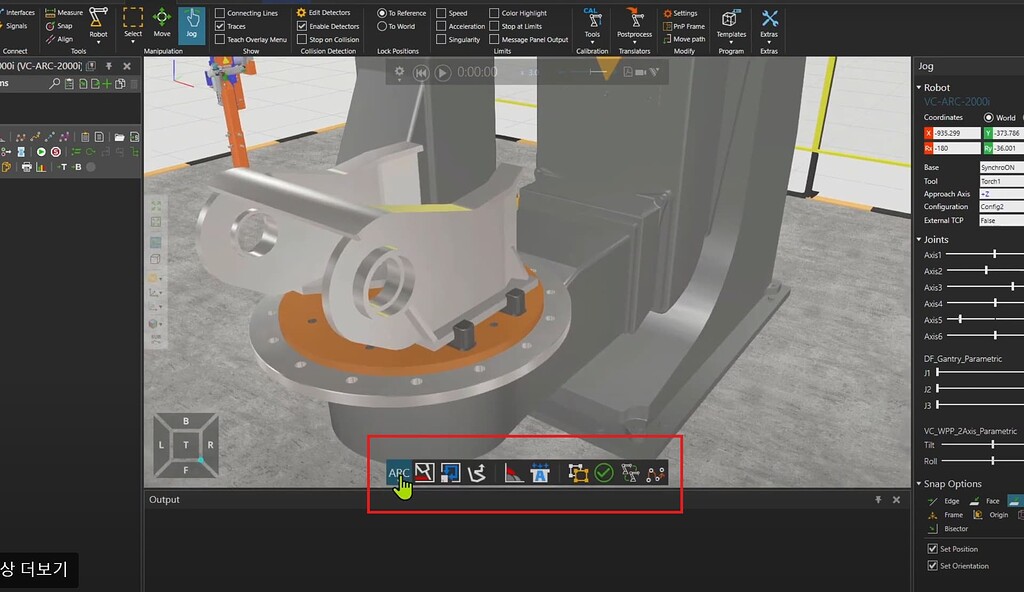Image resolution: width=1024 pixels, height=592 pixels.
Task: Click the blue A text icon in viewport toolbar
Action: coord(540,473)
